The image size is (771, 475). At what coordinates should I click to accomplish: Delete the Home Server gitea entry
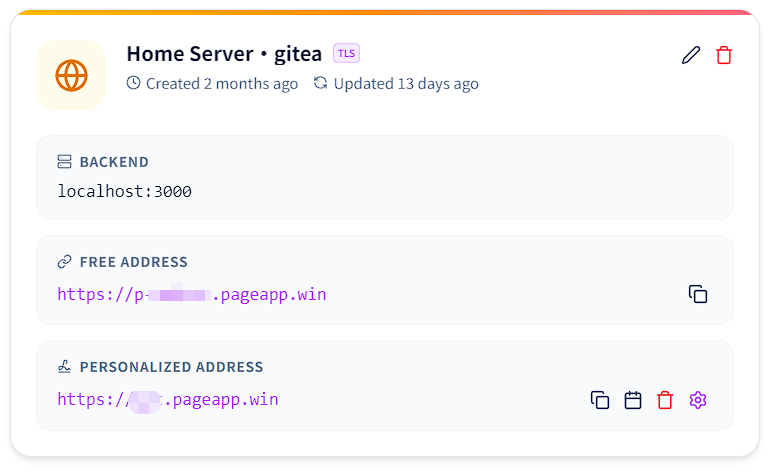[724, 55]
